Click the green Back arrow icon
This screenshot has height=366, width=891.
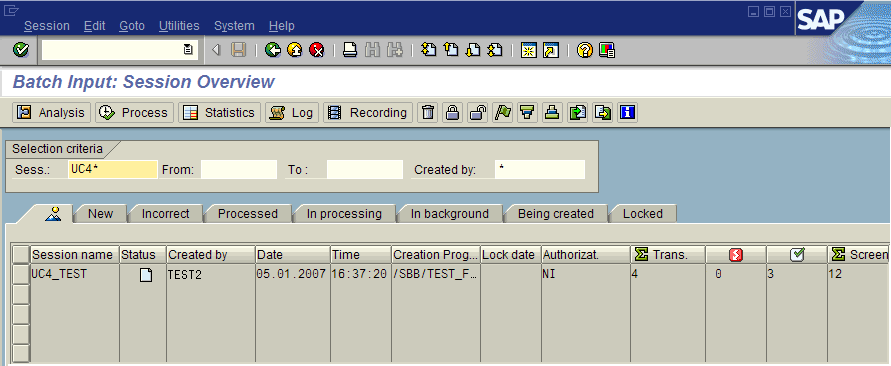[x=273, y=50]
